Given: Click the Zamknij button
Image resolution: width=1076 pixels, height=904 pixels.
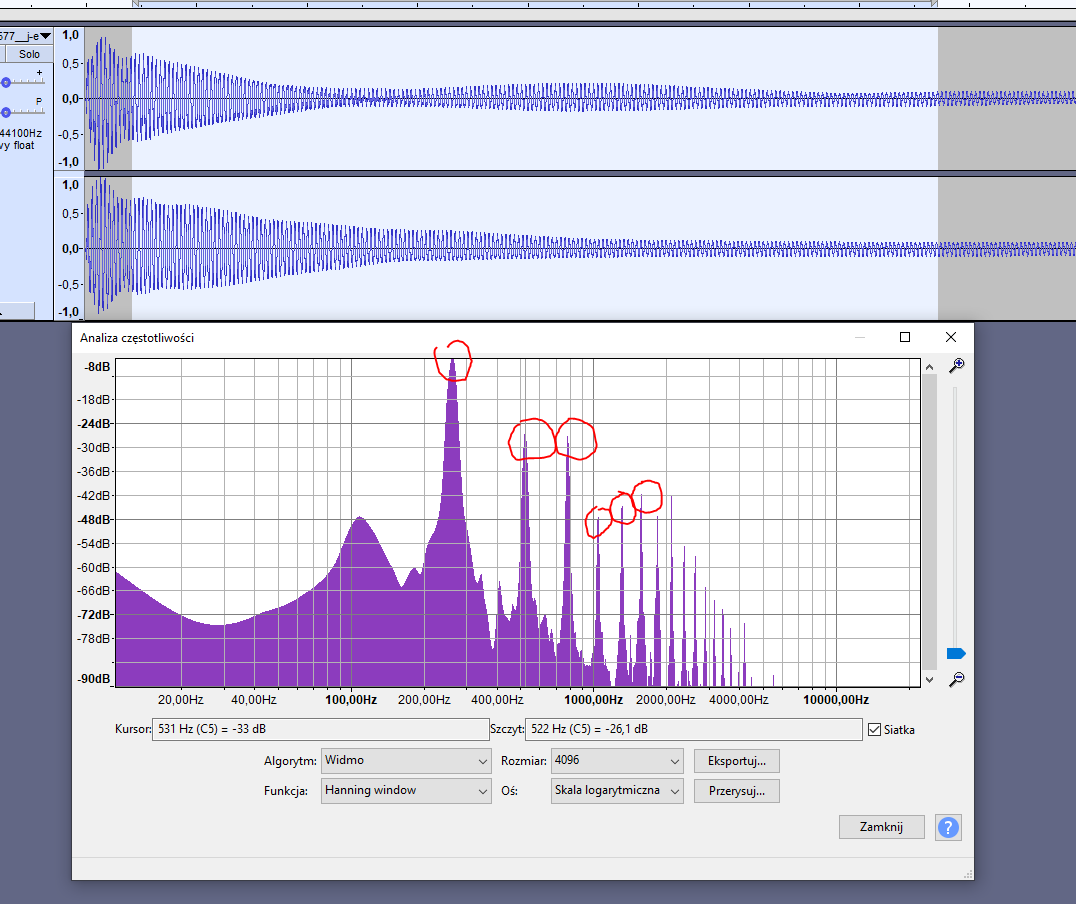Looking at the screenshot, I should [881, 827].
